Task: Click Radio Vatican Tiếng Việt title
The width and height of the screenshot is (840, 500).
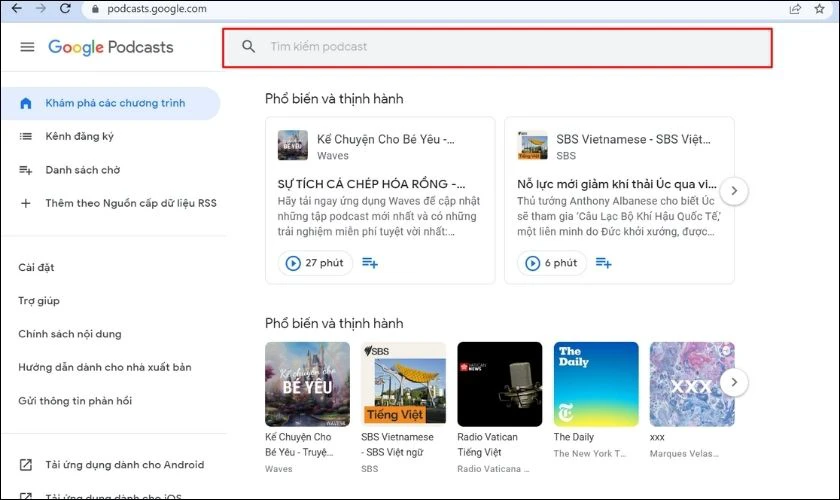Action: point(488,444)
